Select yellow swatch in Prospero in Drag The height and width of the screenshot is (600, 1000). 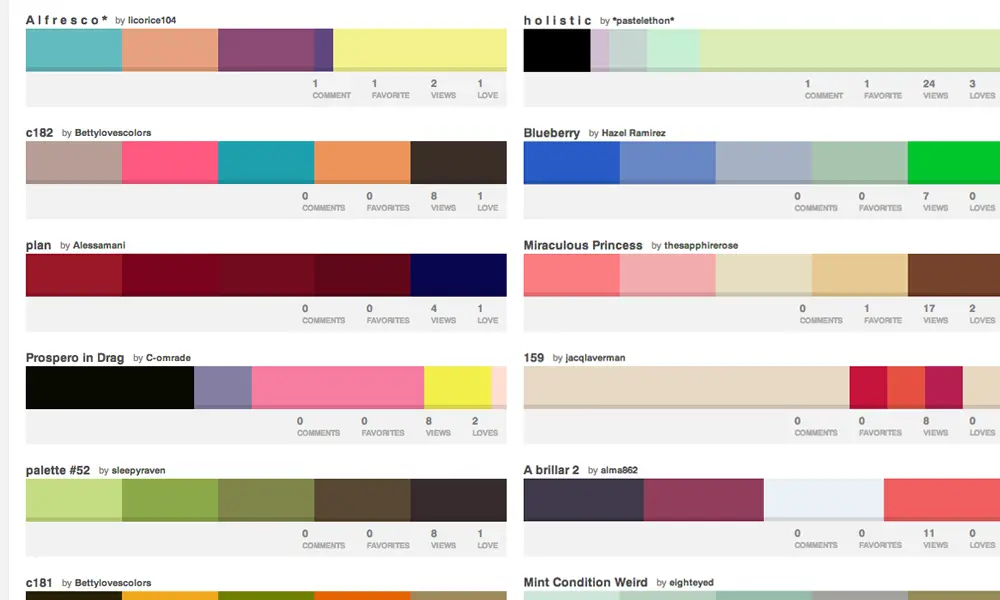pos(458,388)
